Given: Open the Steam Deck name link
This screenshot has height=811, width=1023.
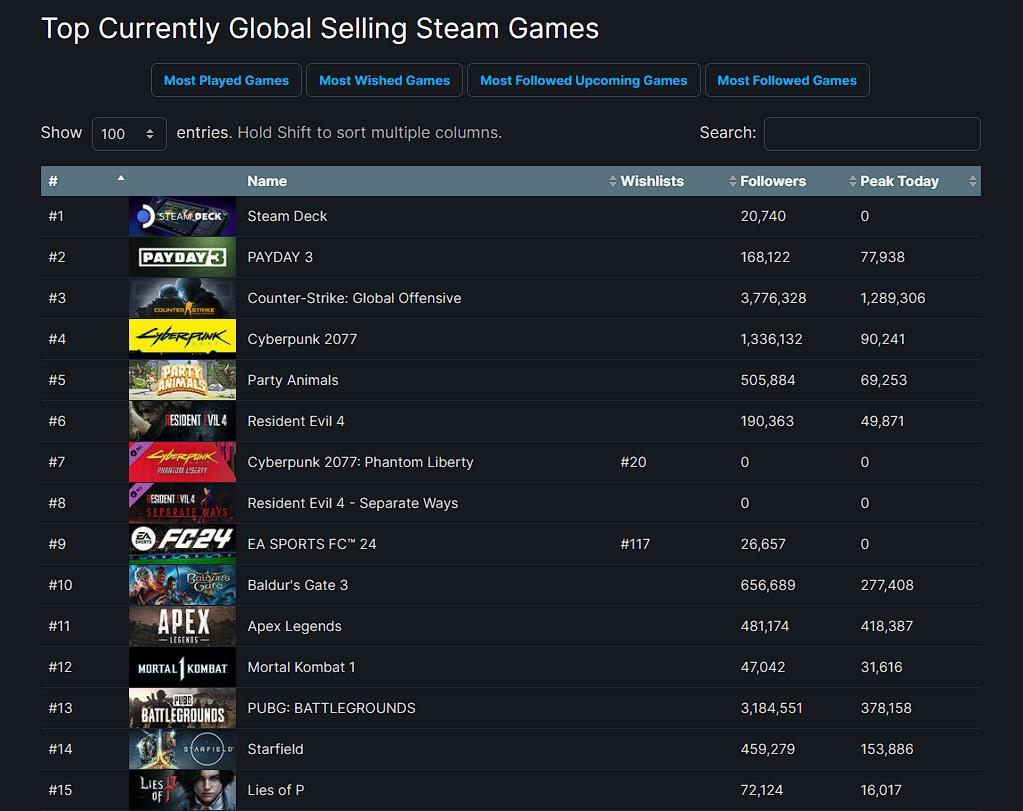Looking at the screenshot, I should point(287,216).
